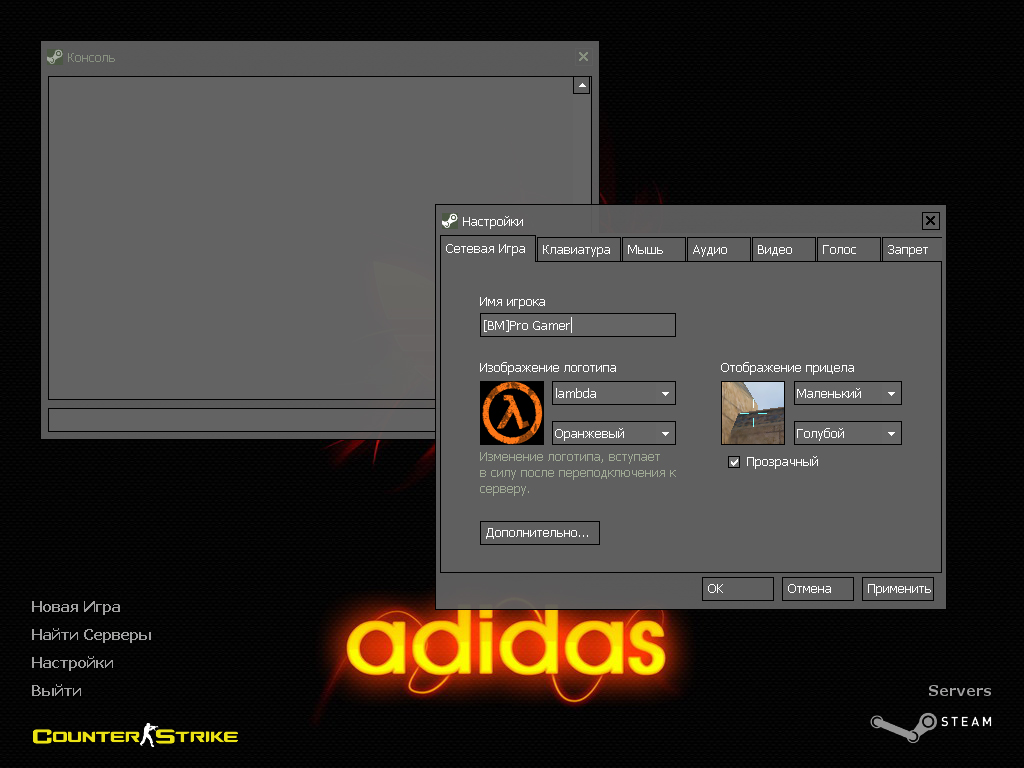The height and width of the screenshot is (768, 1024).
Task: Click the Steam icon in Консоль title bar
Action: 55,57
